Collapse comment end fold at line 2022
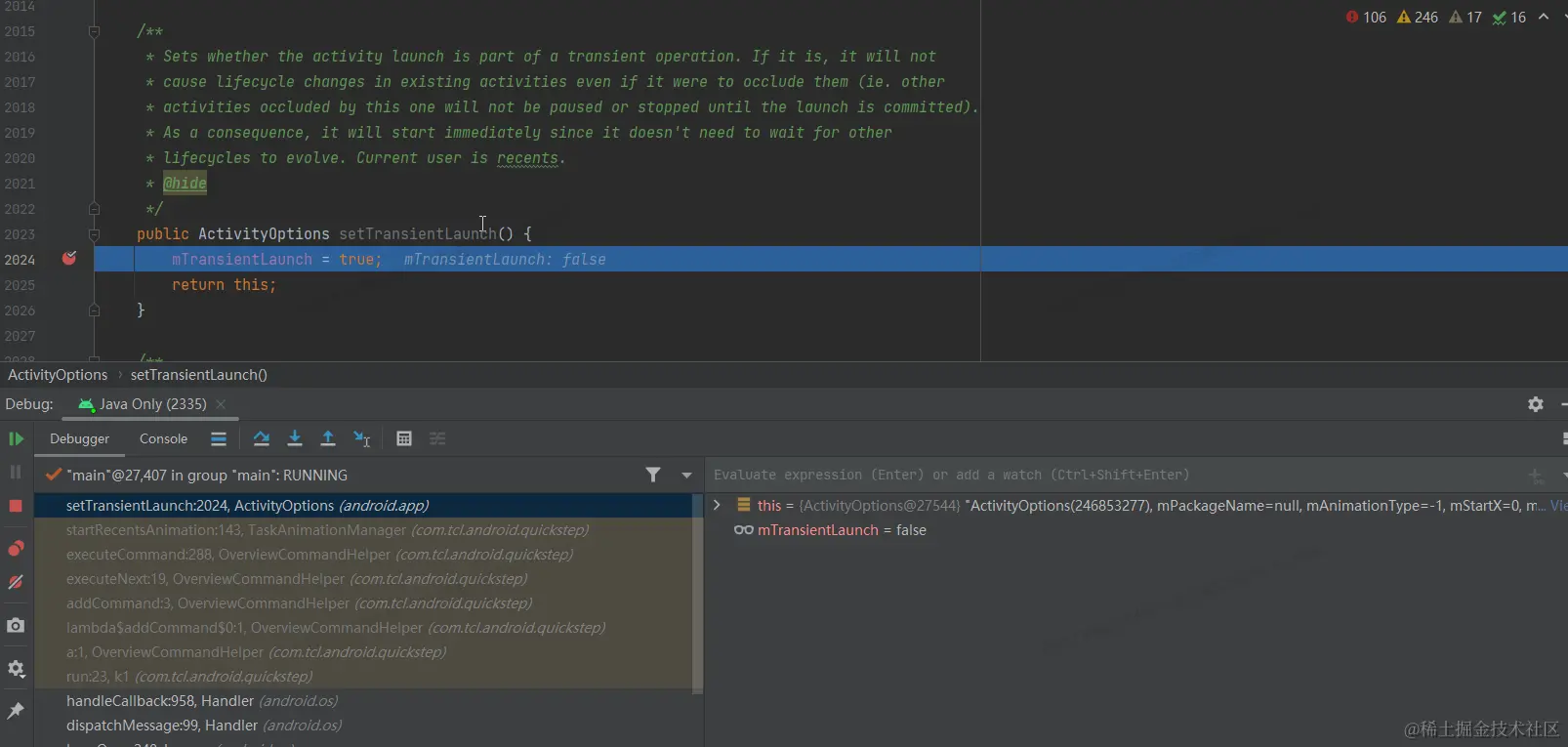 94,209
